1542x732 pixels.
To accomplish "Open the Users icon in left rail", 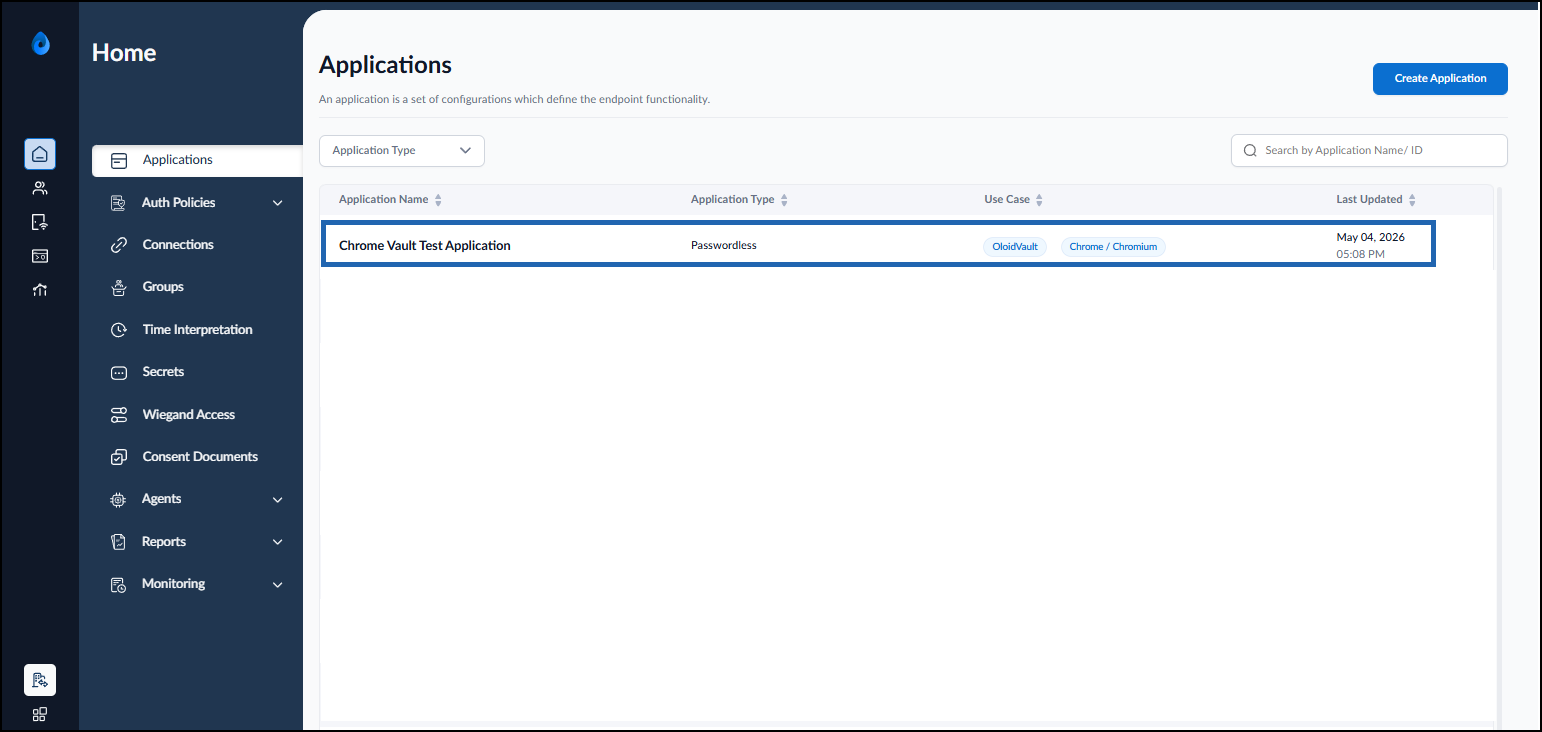I will point(40,188).
